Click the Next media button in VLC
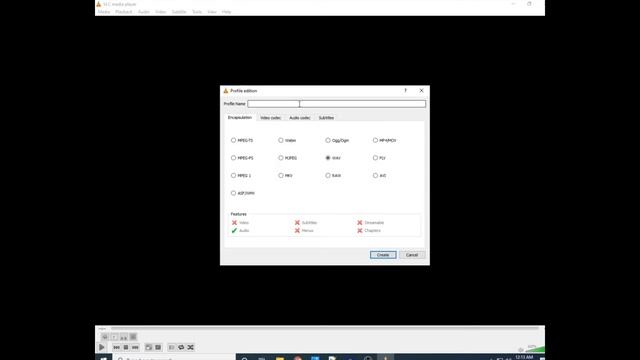Viewport: 640px width, 360px height. coord(135,347)
